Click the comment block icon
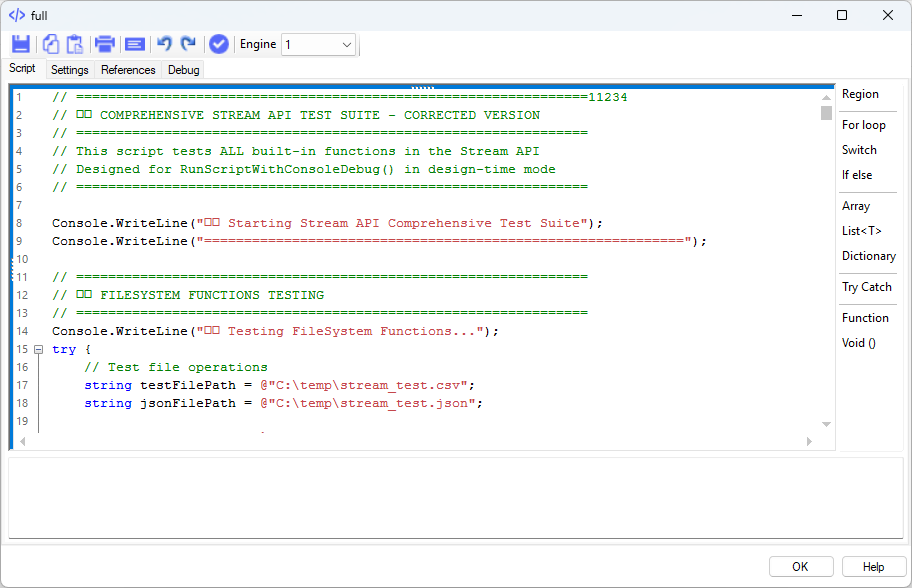 135,44
